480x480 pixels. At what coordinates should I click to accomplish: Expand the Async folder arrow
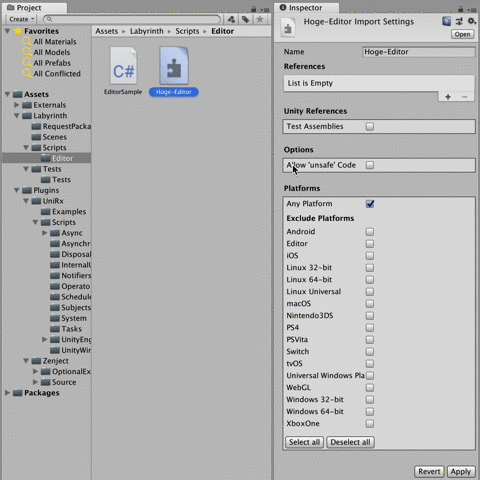(x=45, y=233)
